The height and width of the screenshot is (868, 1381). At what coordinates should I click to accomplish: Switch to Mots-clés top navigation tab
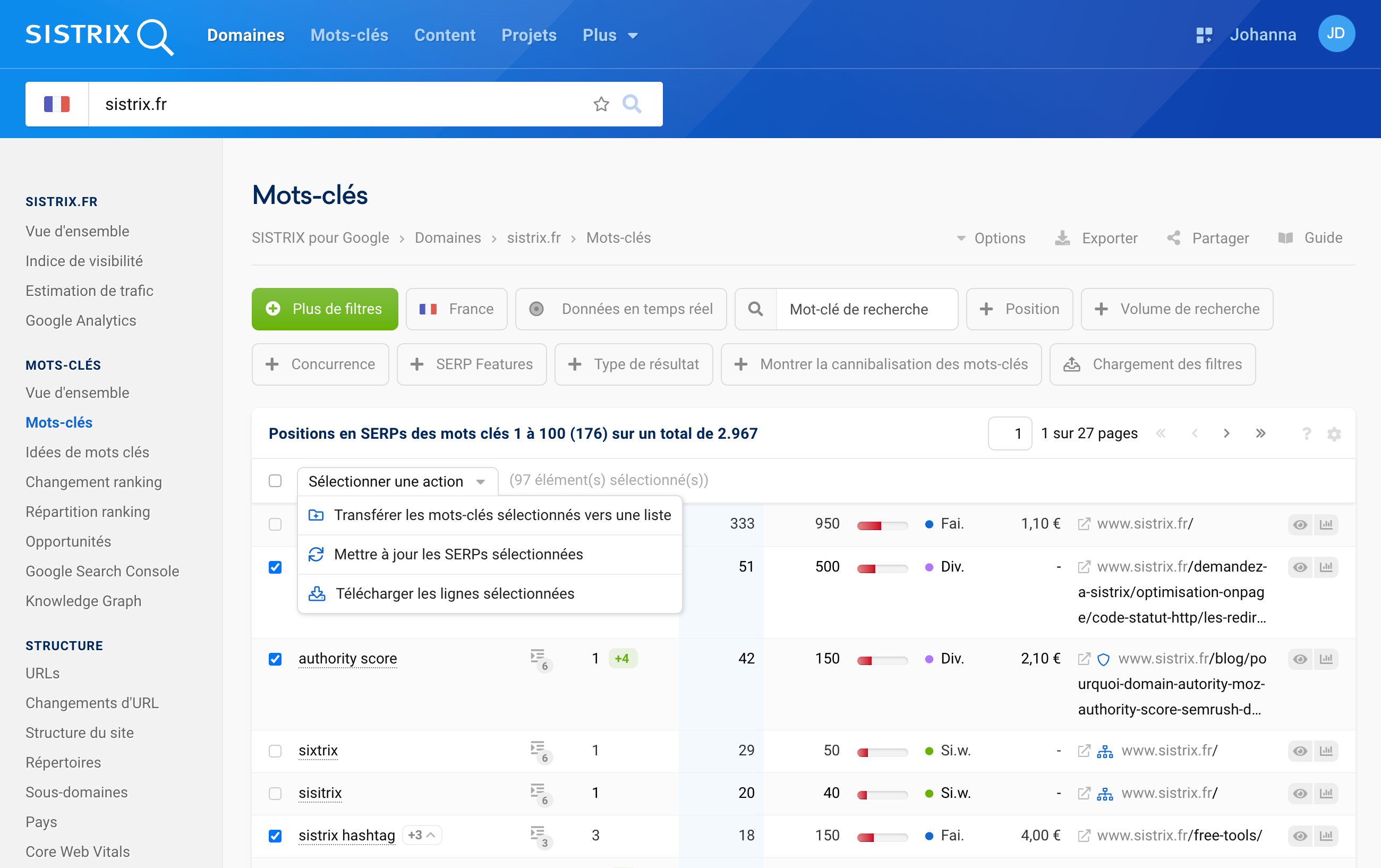tap(349, 36)
